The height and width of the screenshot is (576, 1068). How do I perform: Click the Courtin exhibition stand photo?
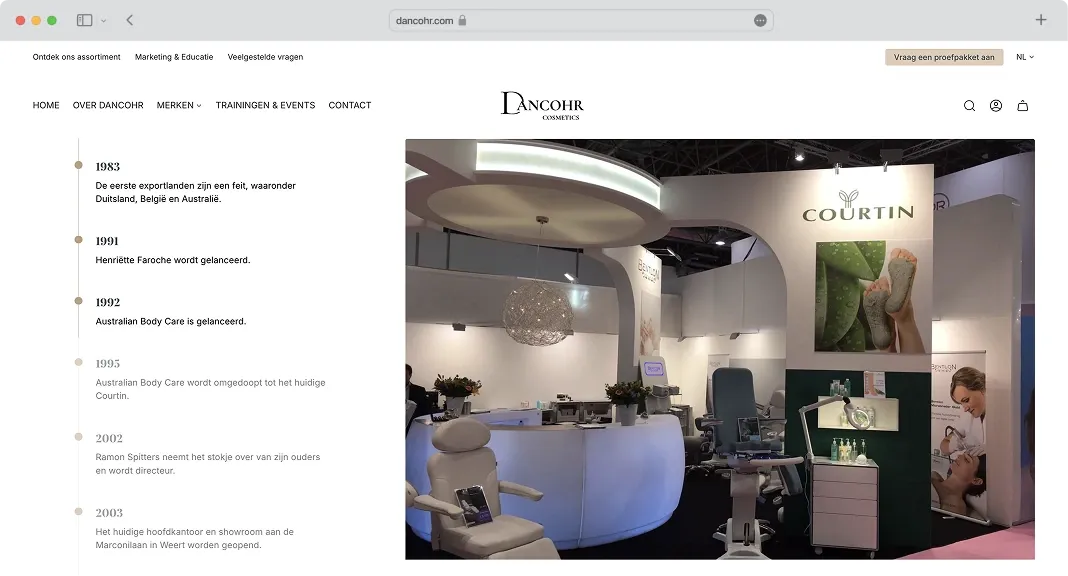pyautogui.click(x=720, y=349)
